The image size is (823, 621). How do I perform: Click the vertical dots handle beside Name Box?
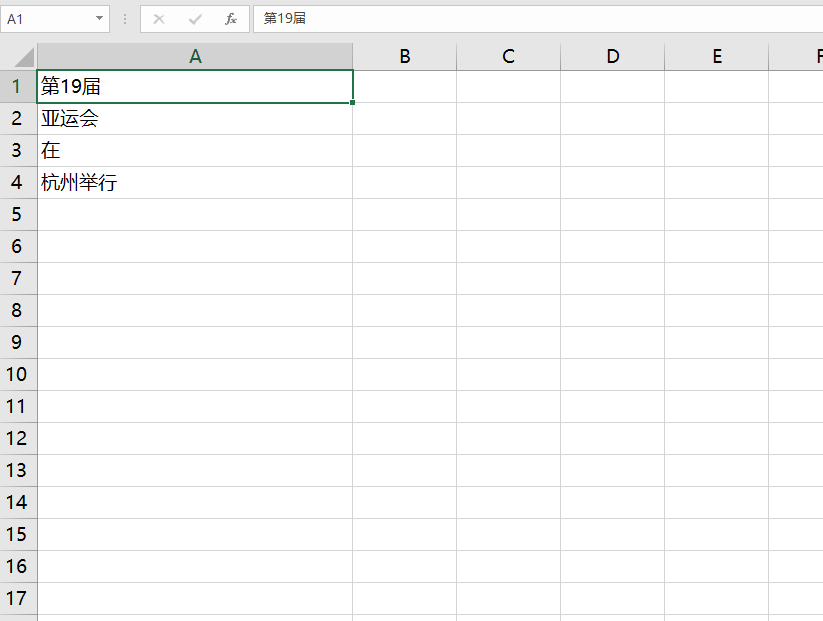125,19
